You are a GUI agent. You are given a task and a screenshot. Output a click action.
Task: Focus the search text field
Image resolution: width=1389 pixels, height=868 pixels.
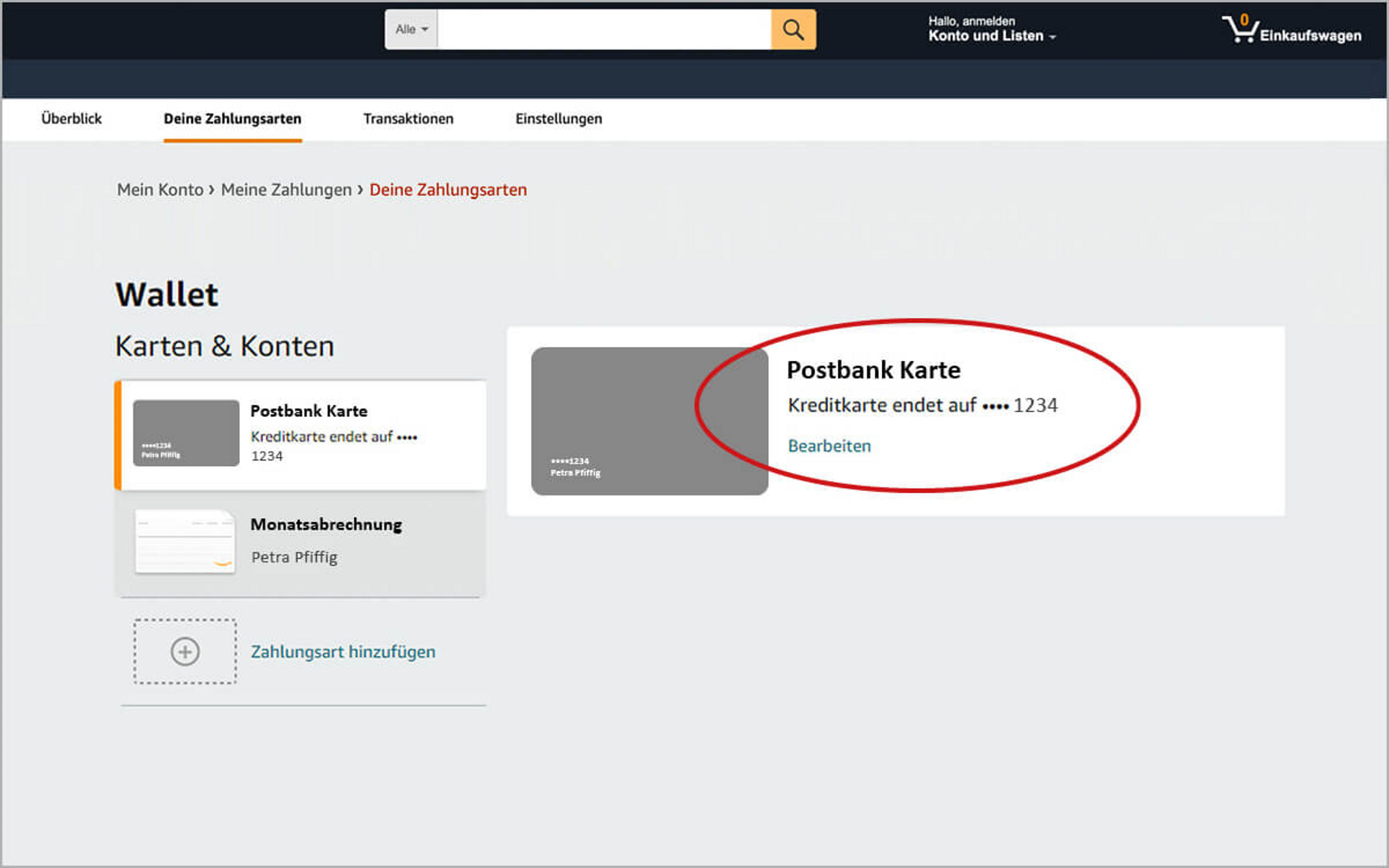(603, 29)
